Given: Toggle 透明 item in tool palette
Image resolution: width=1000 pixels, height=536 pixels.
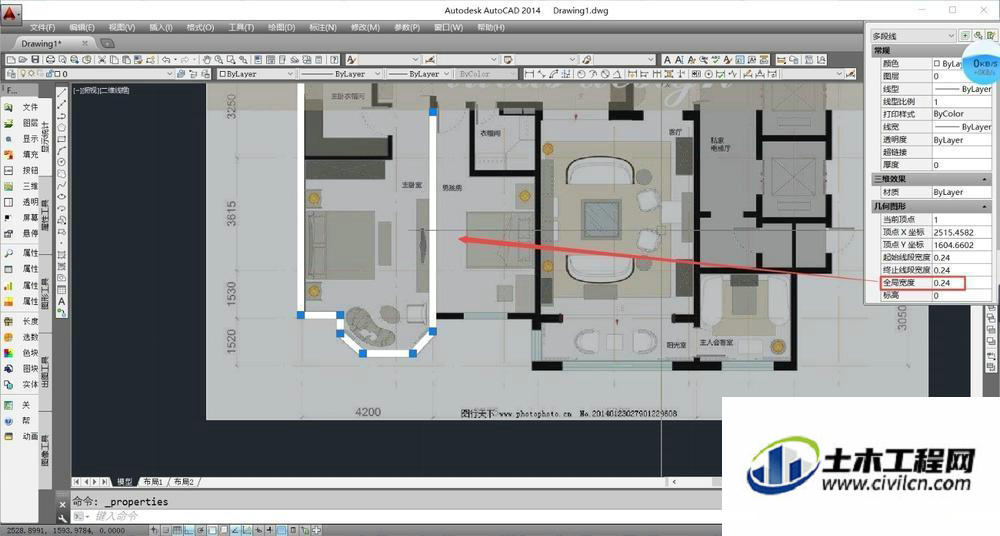Looking at the screenshot, I should 21,202.
